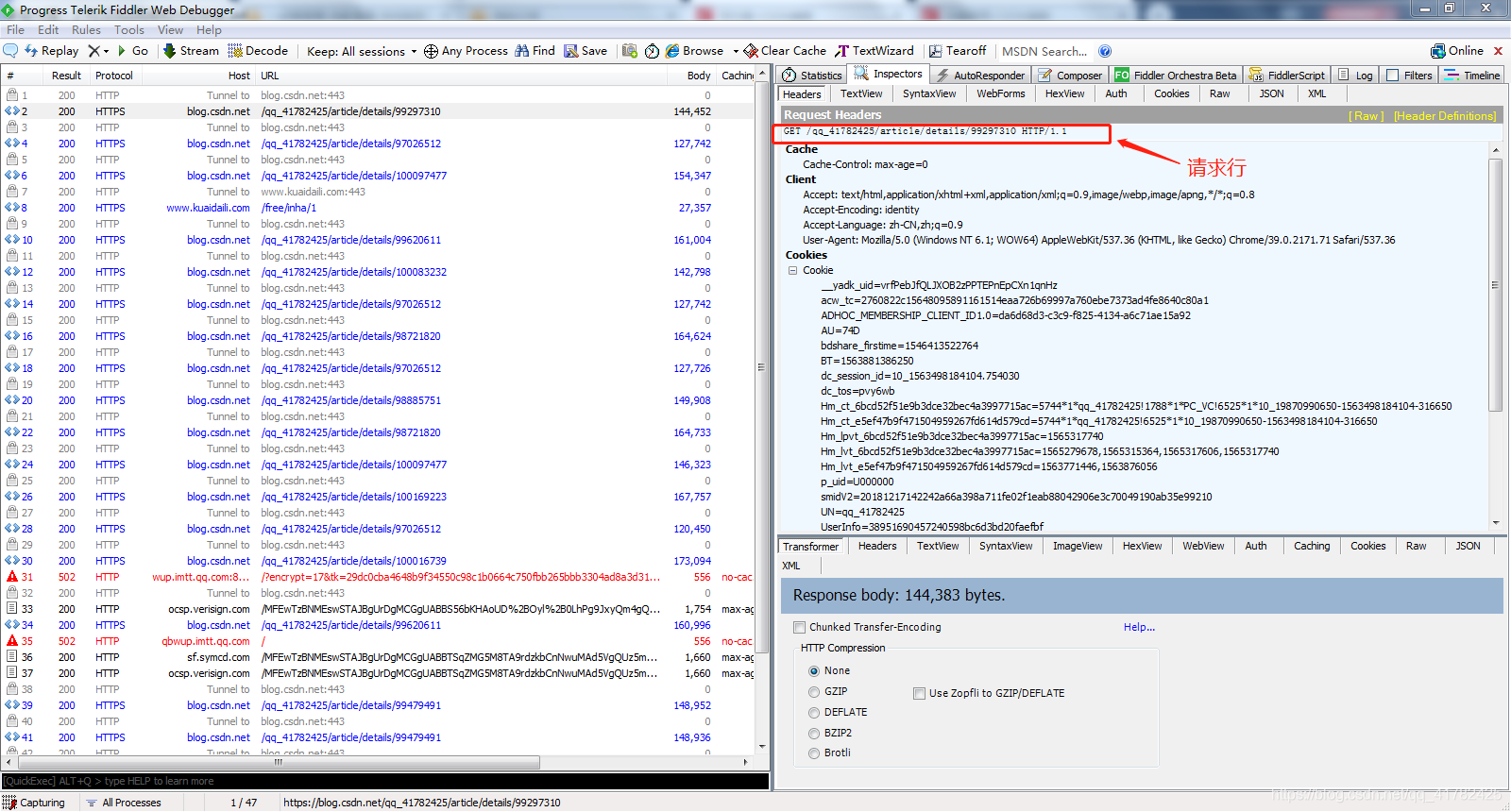
Task: Click the [Raw] header link
Action: (x=1367, y=116)
